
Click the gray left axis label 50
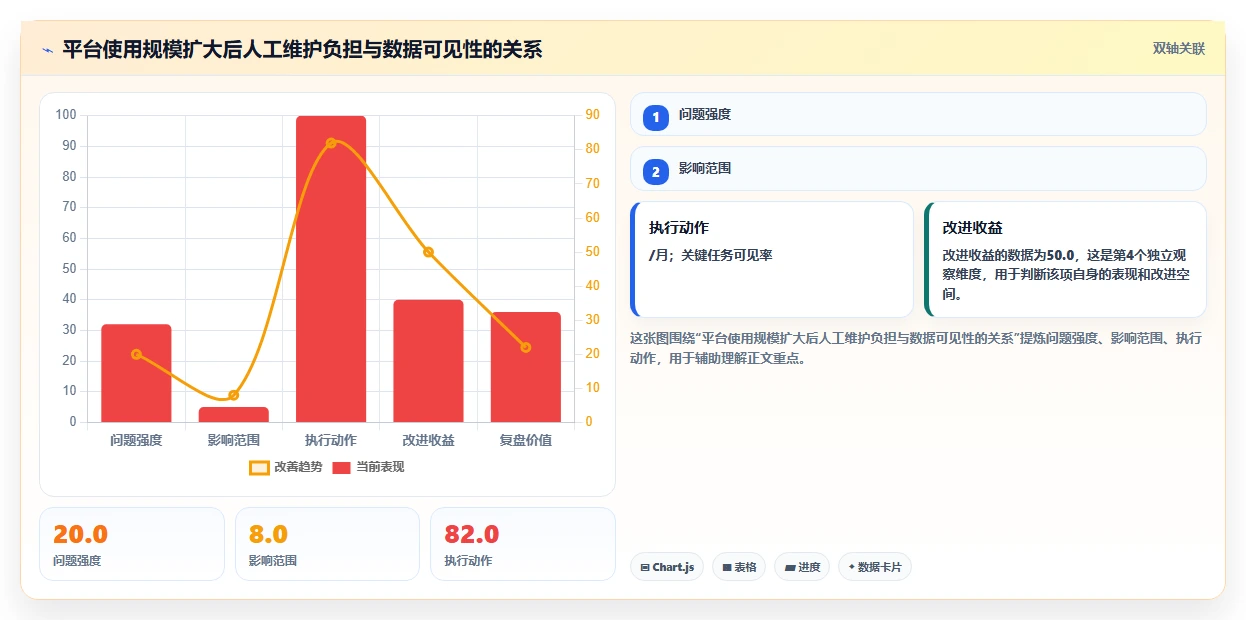click(x=69, y=269)
